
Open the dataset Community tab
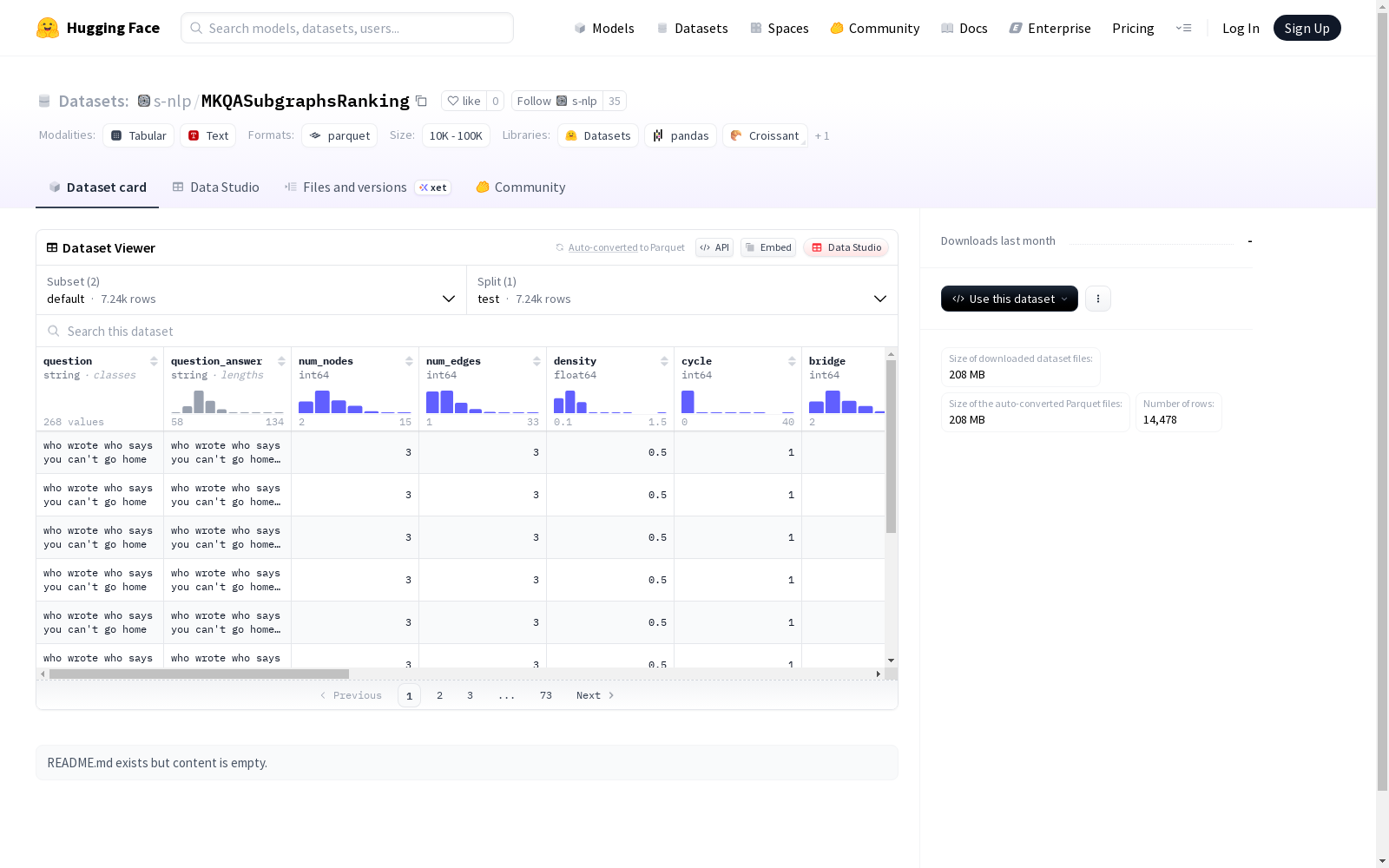(521, 187)
